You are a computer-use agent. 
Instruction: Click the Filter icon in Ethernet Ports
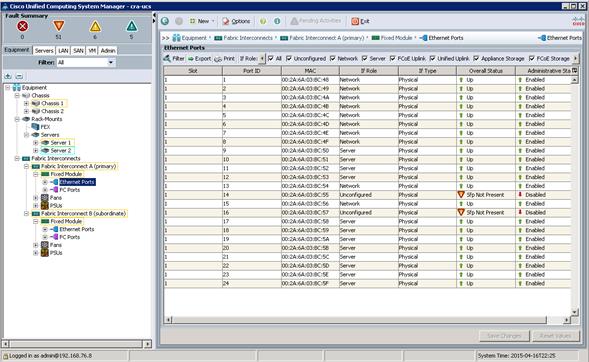tap(174, 59)
